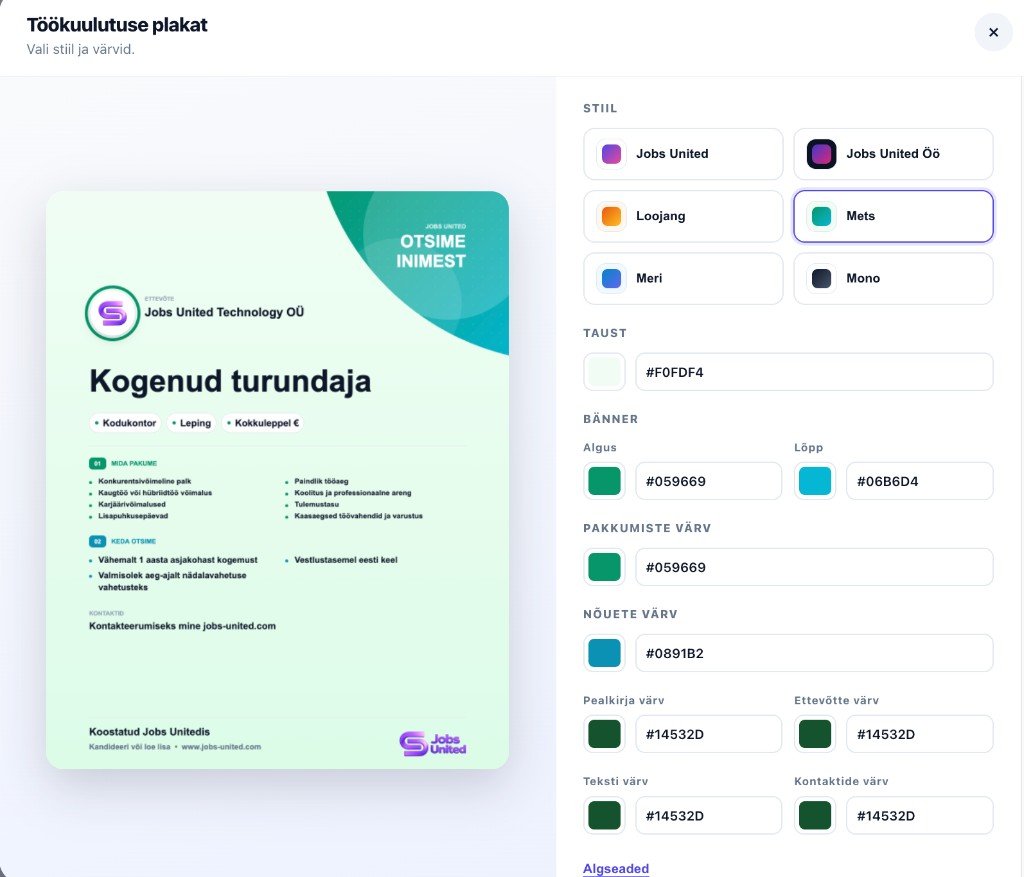The image size is (1024, 877).
Task: Edit the Pealkirja värv hex field
Action: (x=709, y=734)
